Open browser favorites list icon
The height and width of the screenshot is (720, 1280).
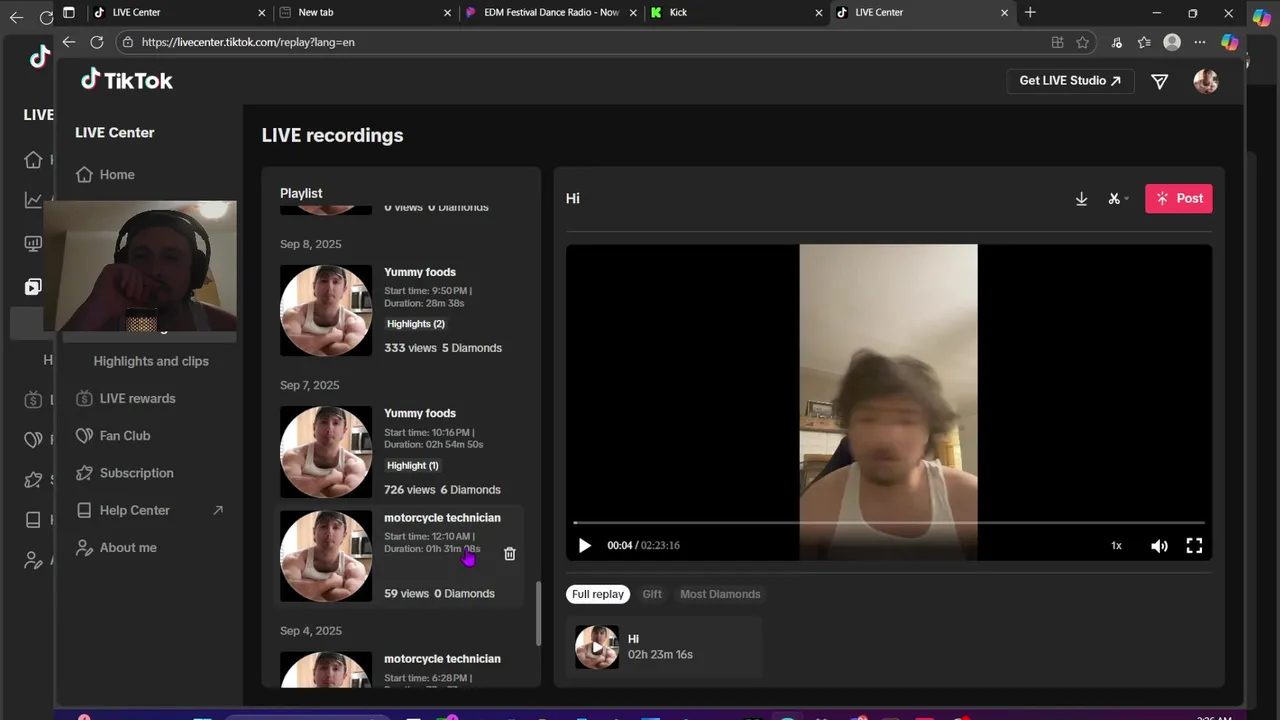[1144, 42]
